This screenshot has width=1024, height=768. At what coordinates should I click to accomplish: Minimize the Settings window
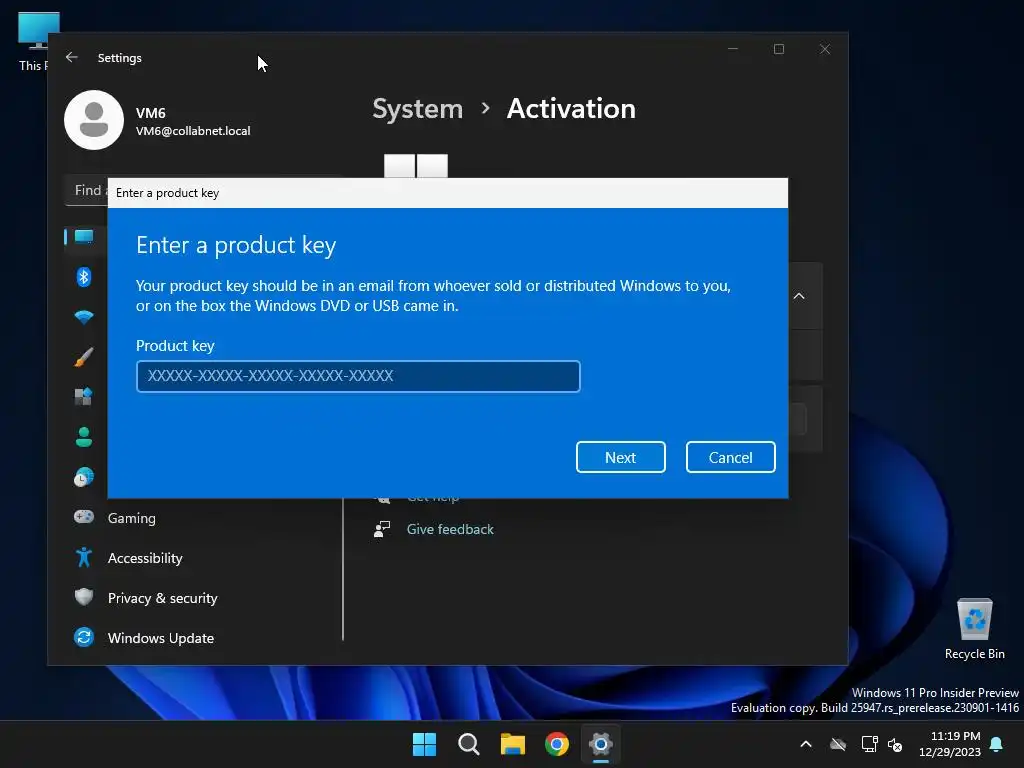click(733, 49)
